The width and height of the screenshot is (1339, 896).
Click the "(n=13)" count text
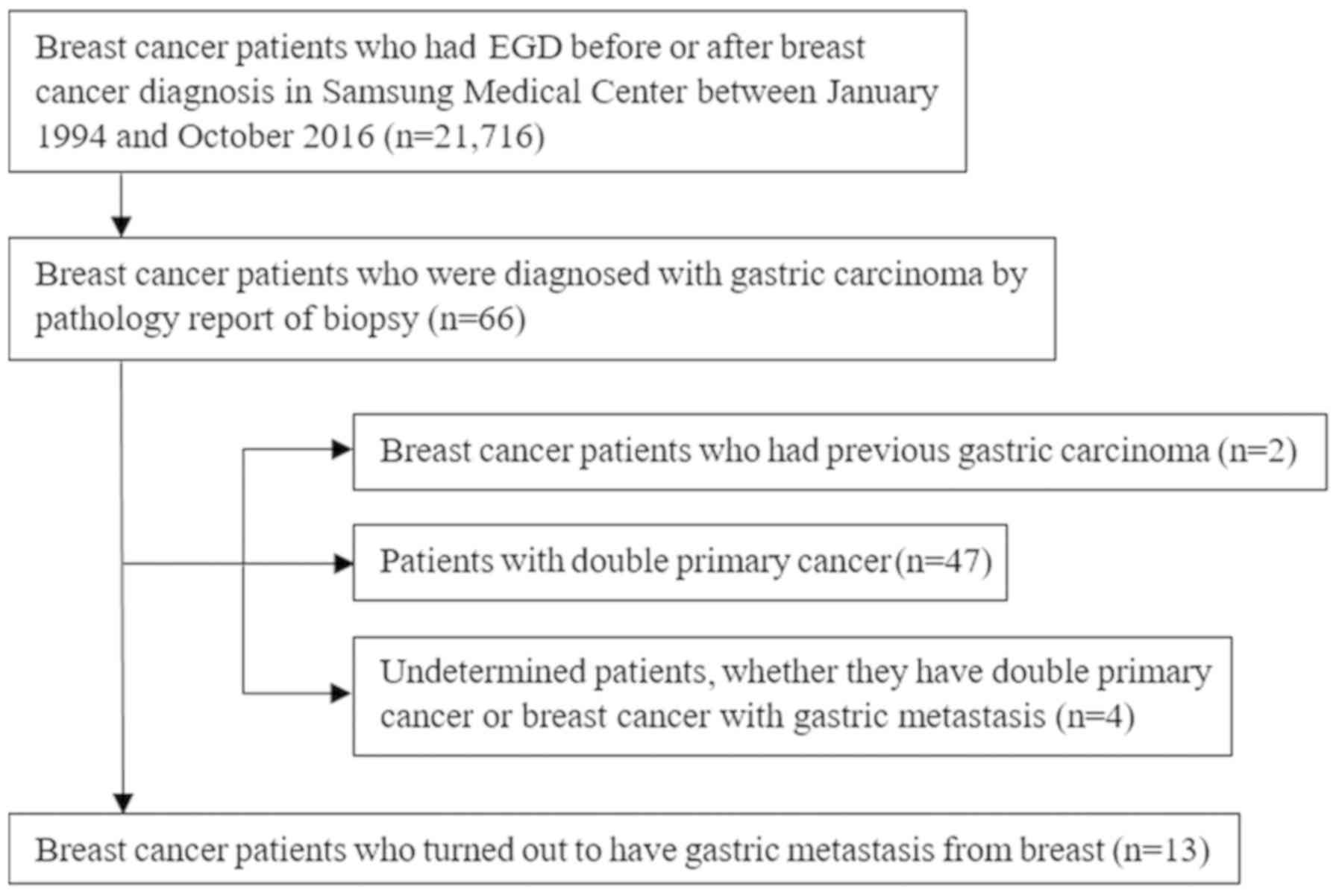click(x=1161, y=850)
